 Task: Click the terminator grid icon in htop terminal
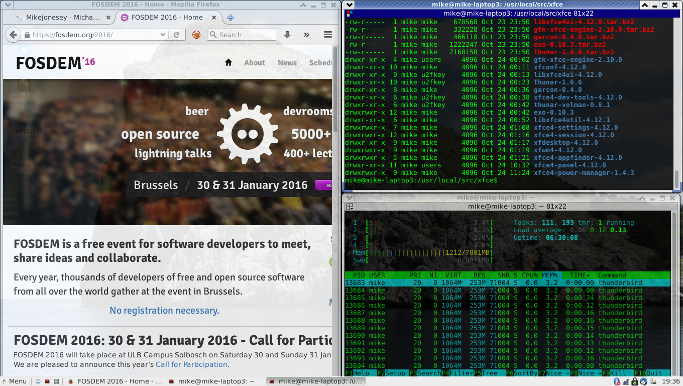pos(349,207)
